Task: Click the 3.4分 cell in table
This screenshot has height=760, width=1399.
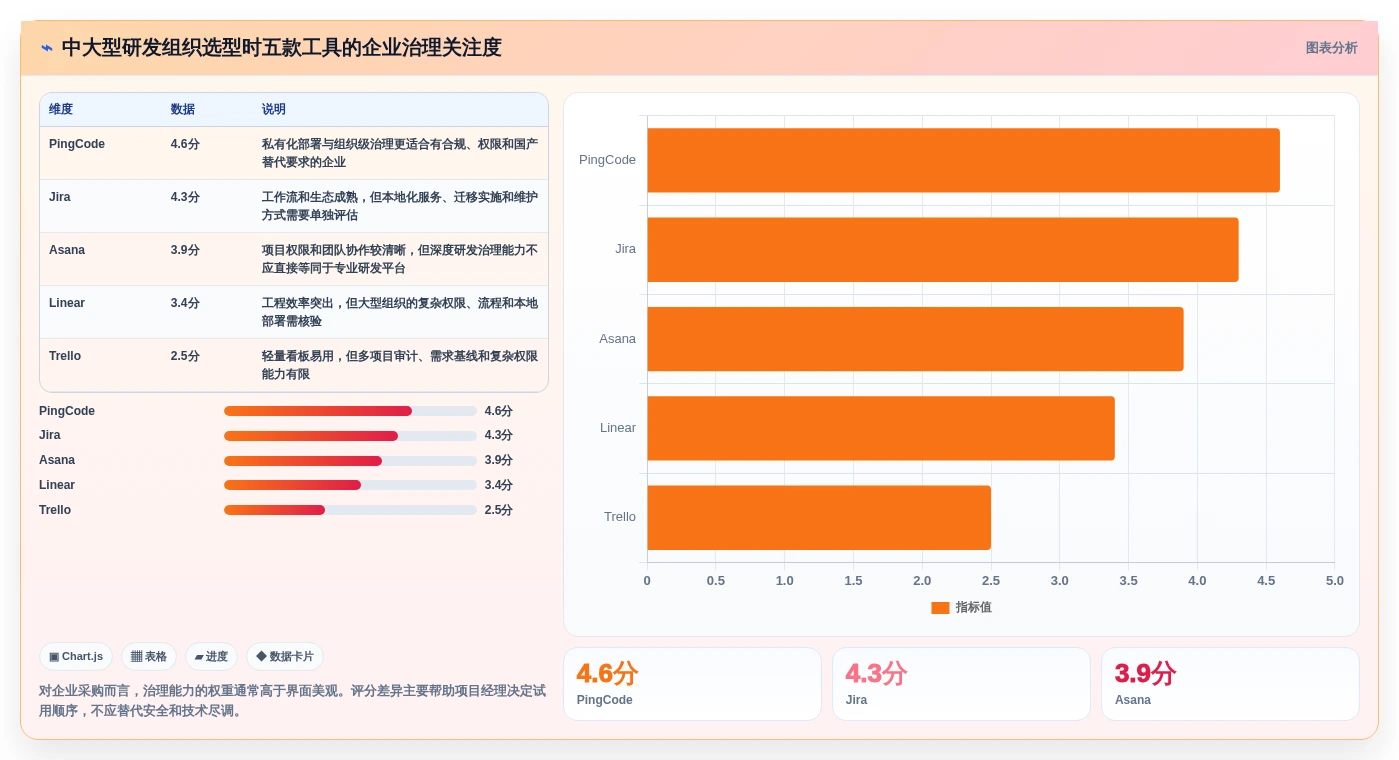Action: click(x=185, y=303)
